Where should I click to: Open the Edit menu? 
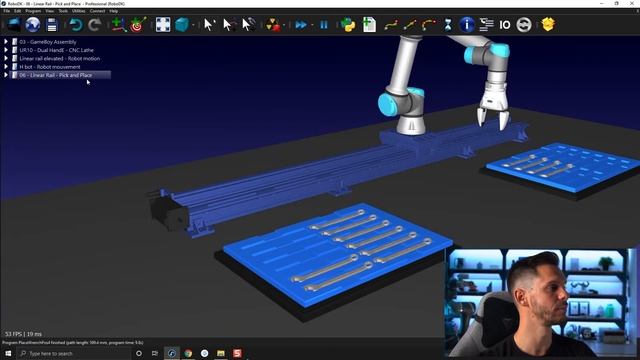point(18,11)
